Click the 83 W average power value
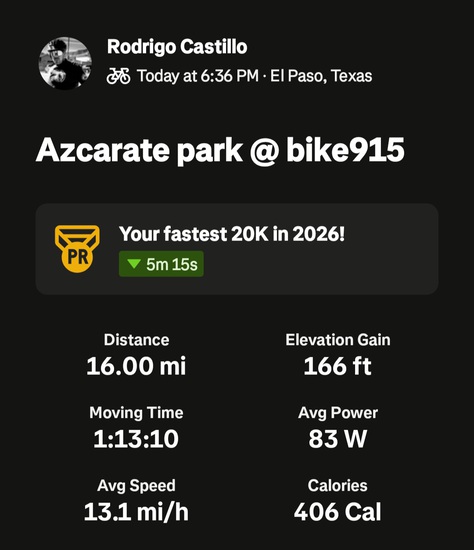Screen dimensions: 474x550 (x=338, y=439)
